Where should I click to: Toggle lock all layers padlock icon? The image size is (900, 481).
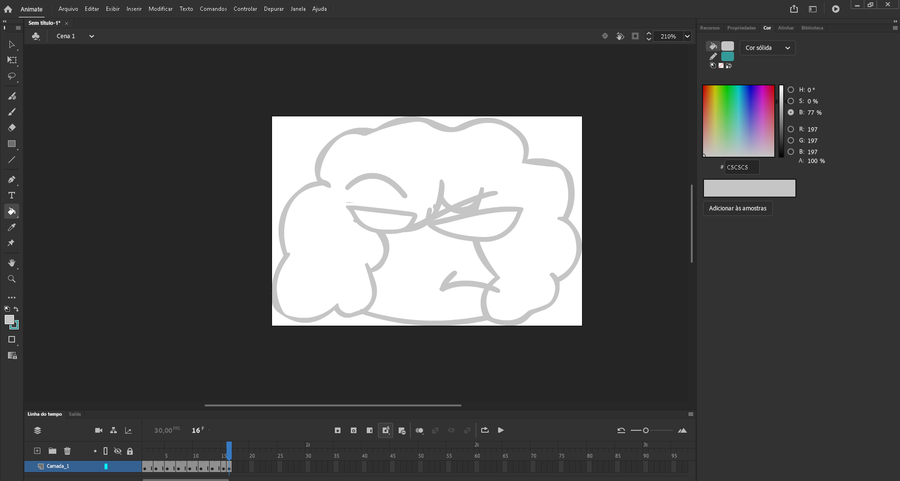click(130, 451)
